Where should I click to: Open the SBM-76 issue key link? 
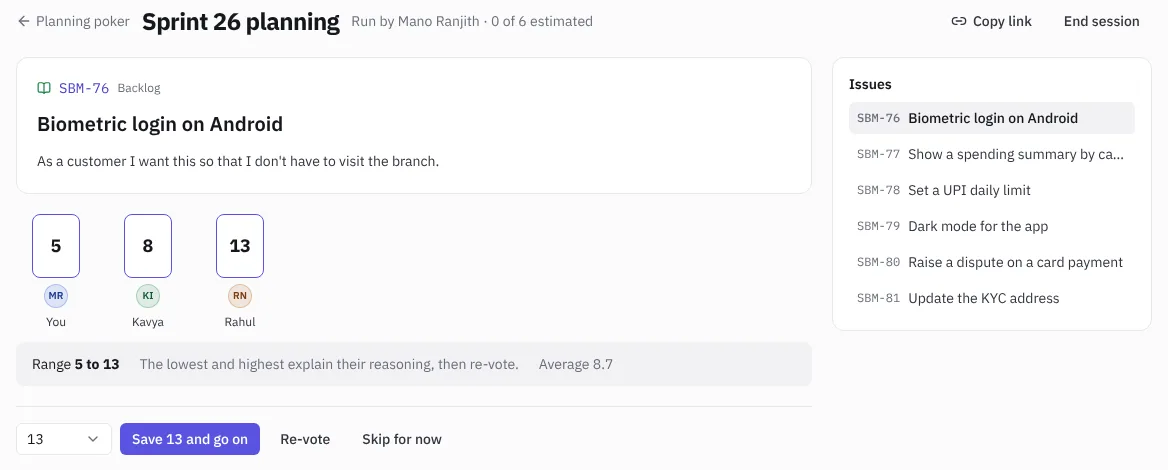click(84, 88)
